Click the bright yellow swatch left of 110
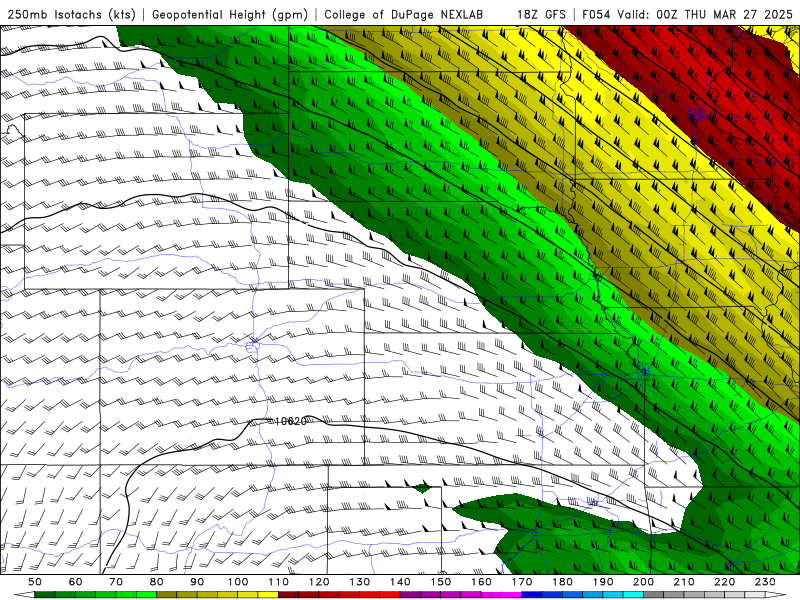The image size is (800, 600). (268, 595)
